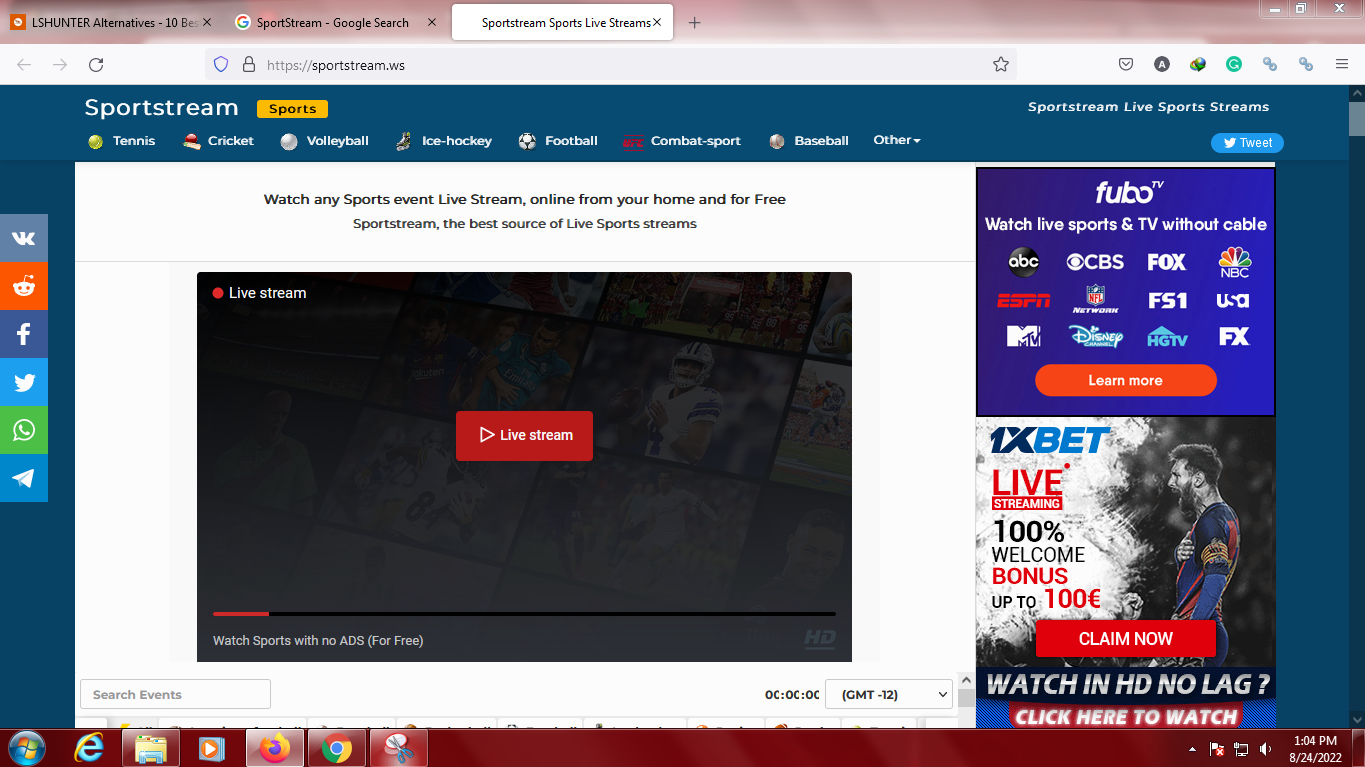Open the round 'A' extension icon
Image resolution: width=1365 pixels, height=767 pixels.
[1161, 64]
